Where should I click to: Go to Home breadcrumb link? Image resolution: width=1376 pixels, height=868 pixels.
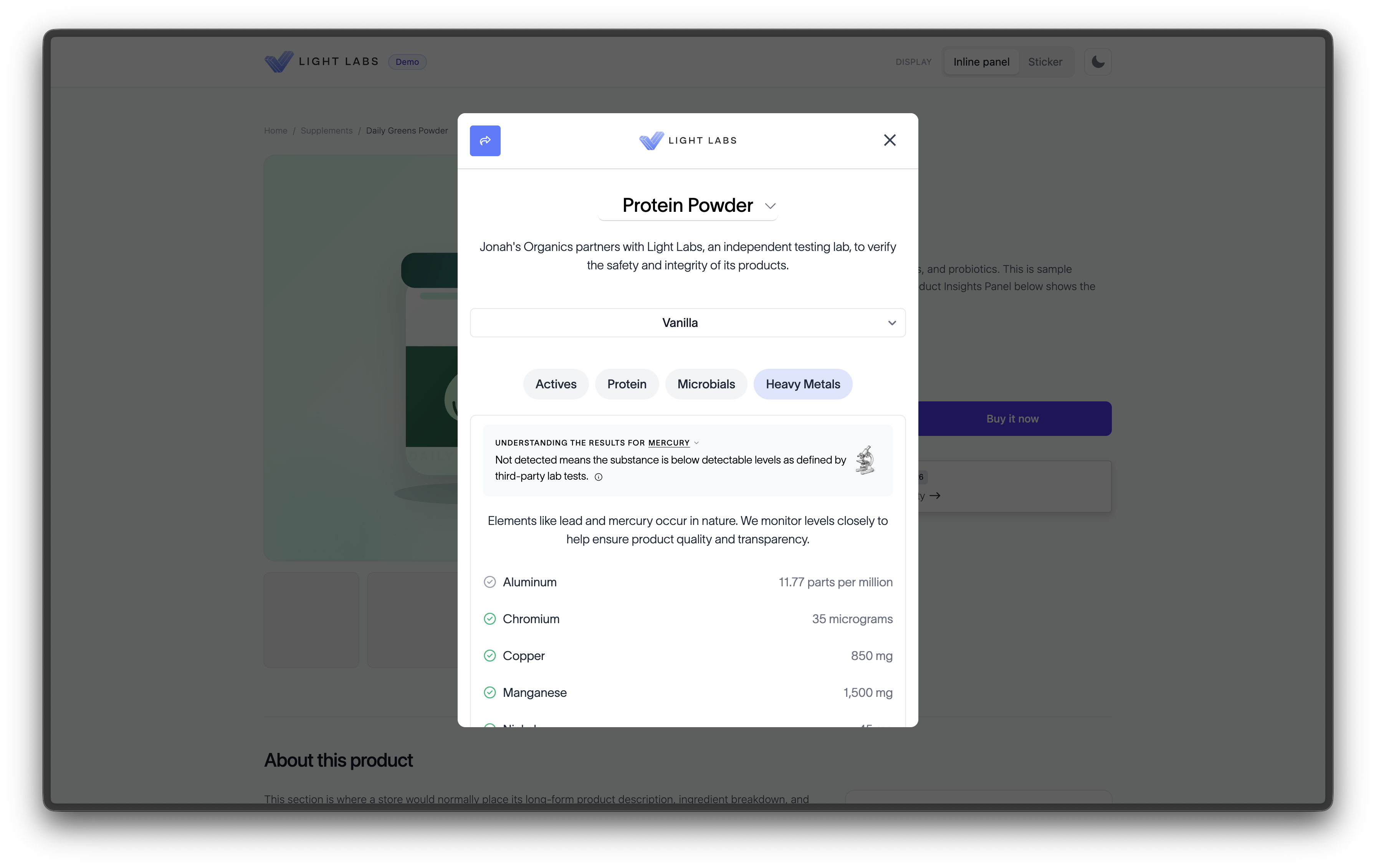click(275, 131)
